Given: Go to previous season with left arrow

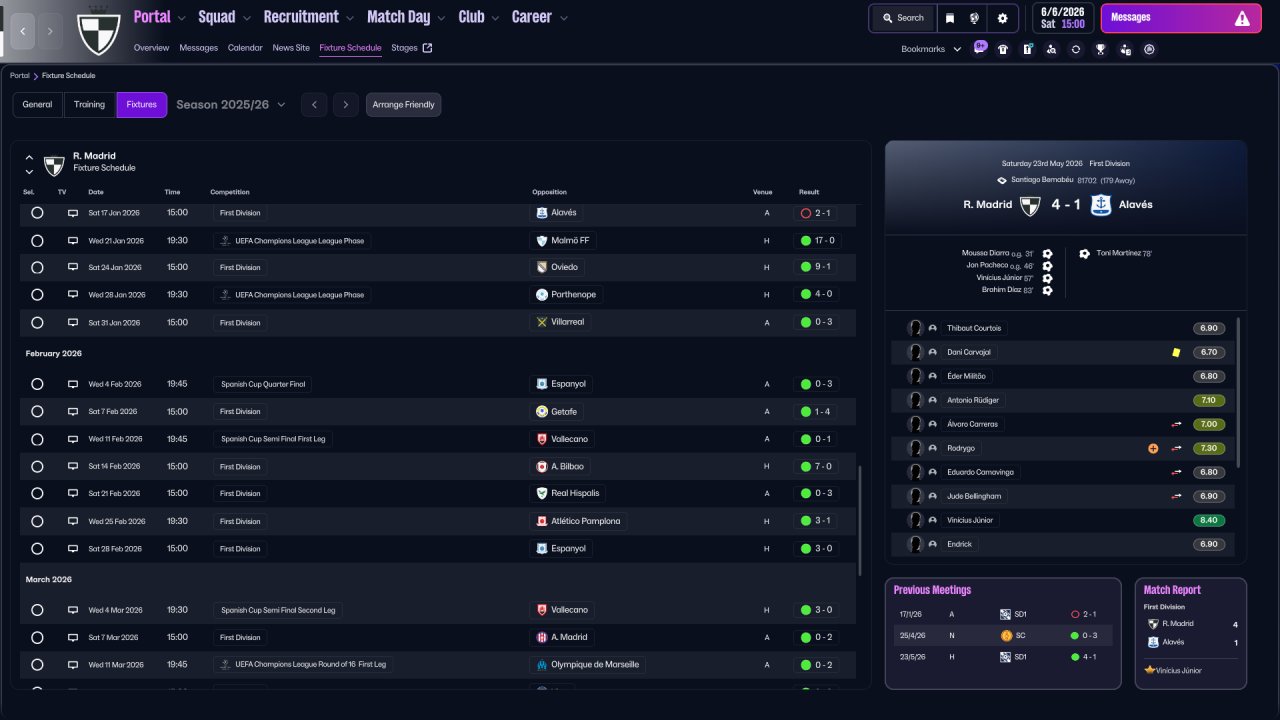Looking at the screenshot, I should (x=314, y=105).
